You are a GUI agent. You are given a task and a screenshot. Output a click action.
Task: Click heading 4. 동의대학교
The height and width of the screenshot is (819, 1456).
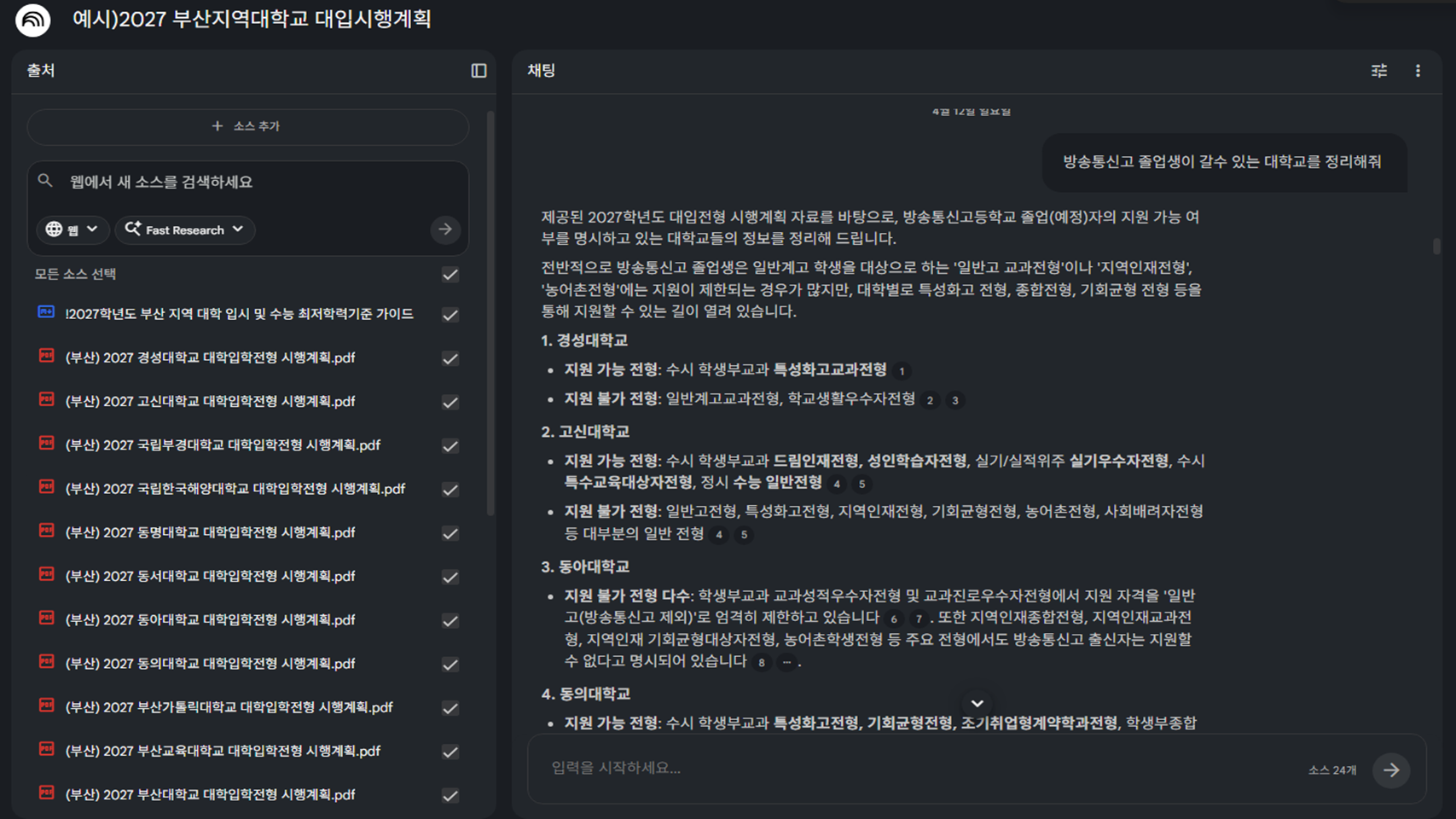point(586,694)
